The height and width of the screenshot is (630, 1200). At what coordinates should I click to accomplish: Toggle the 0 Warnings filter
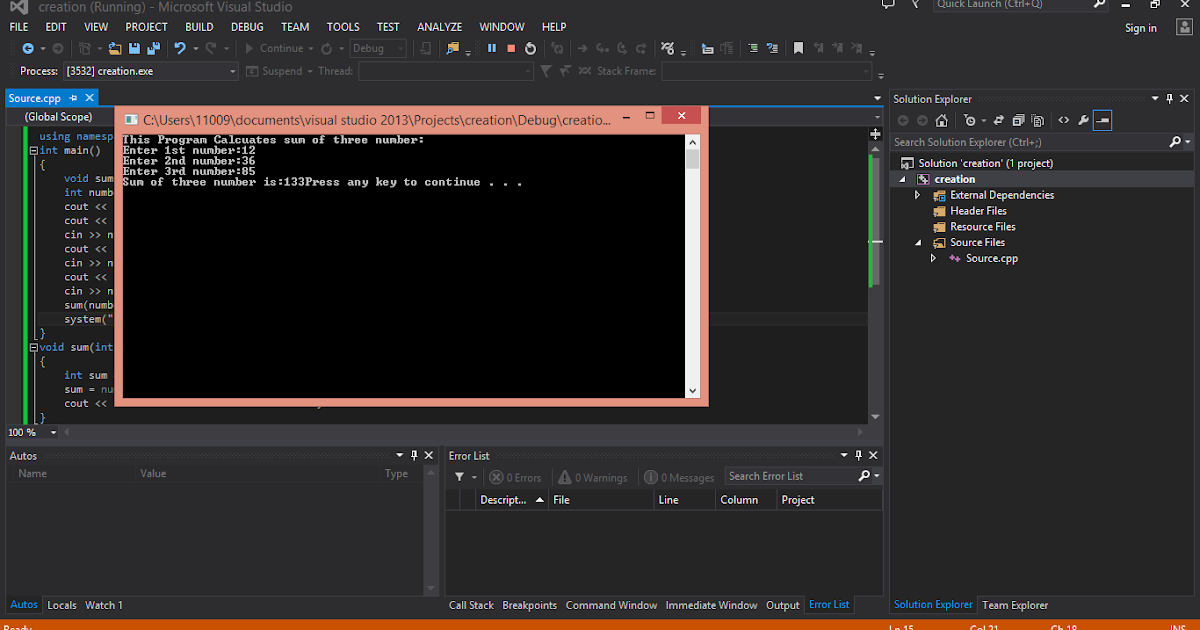coord(593,477)
